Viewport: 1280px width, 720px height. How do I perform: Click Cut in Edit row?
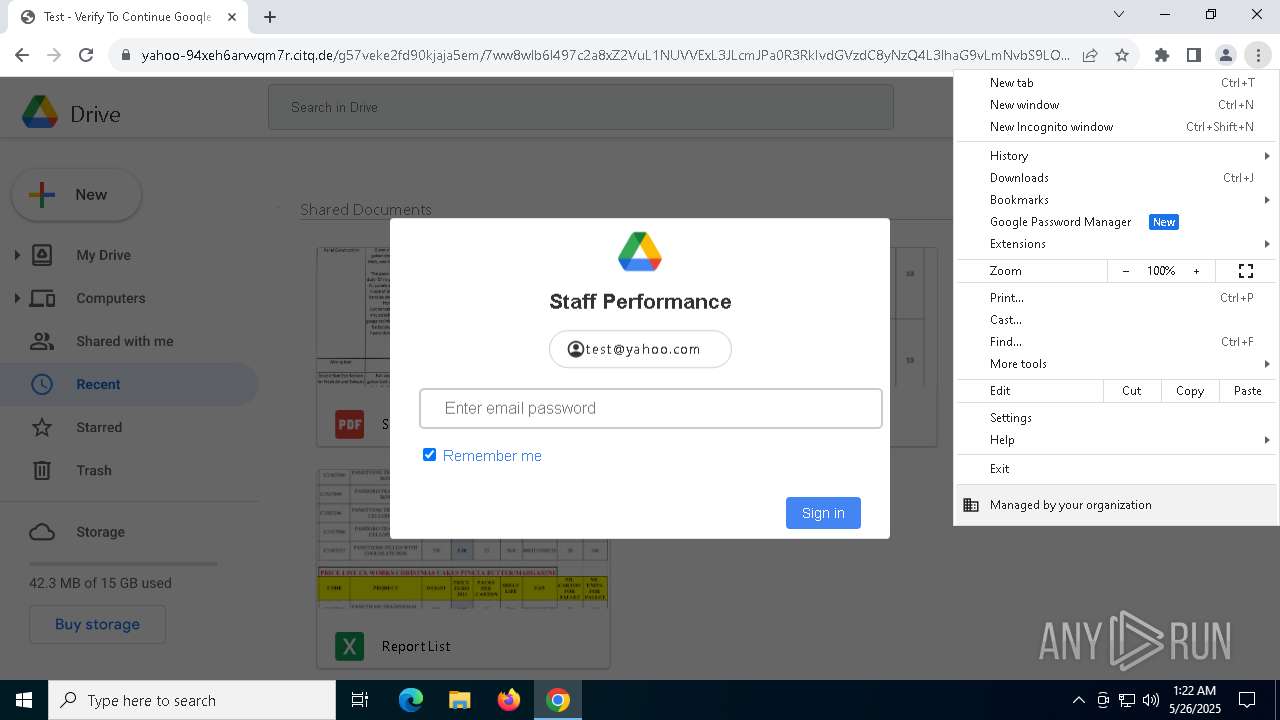[1132, 391]
